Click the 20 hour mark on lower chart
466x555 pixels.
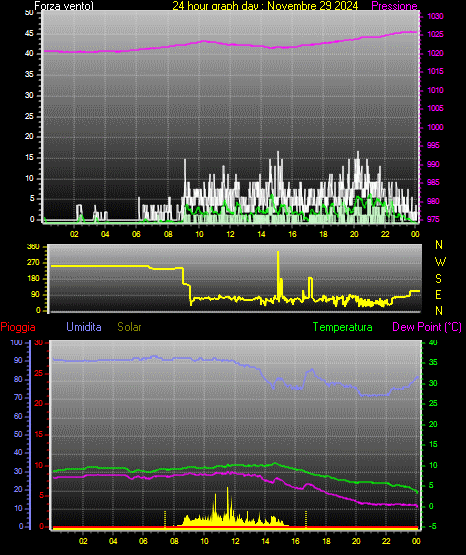(356, 541)
